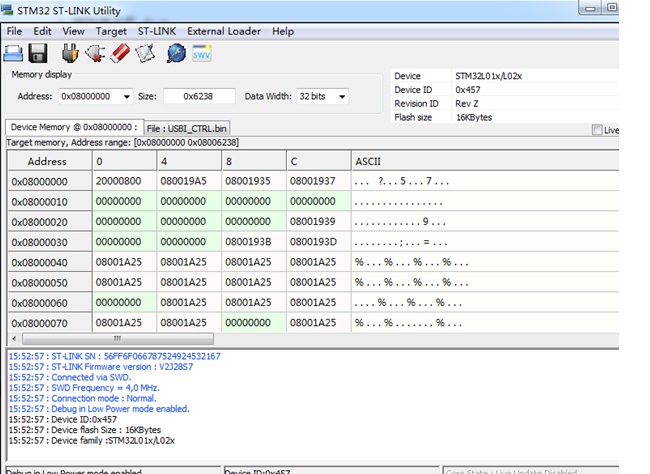Click the column 0 header

(x=124, y=161)
